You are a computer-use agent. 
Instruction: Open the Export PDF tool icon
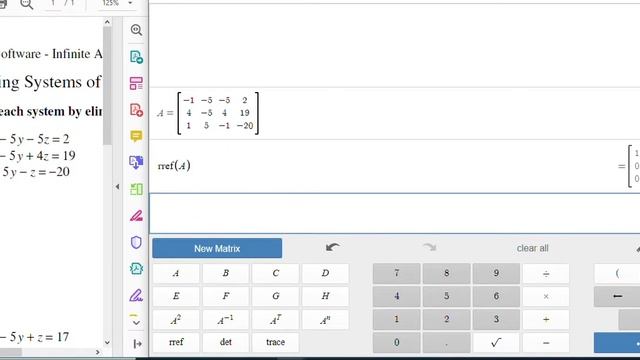point(136,57)
